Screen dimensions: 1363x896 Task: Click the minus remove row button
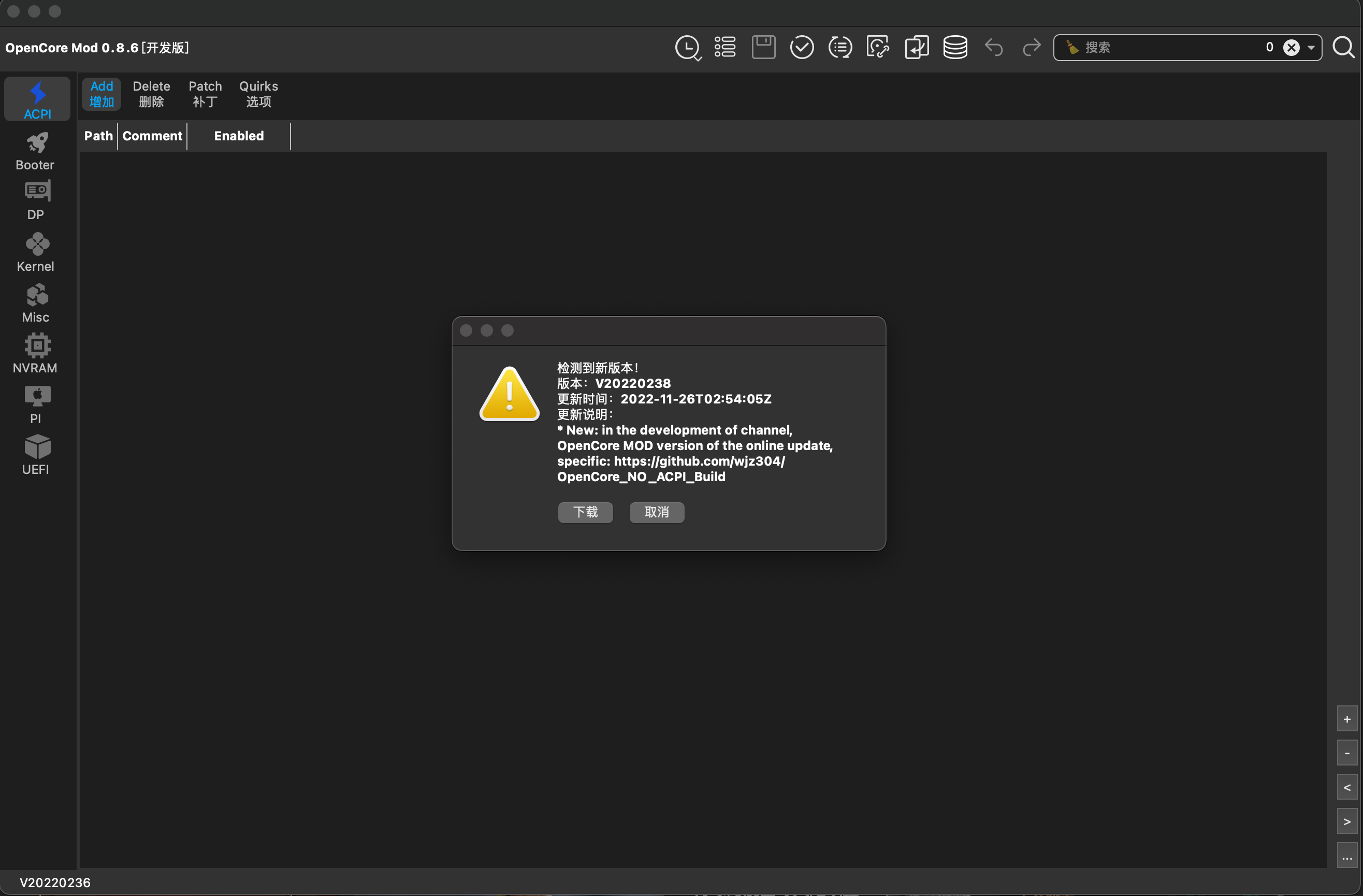1347,754
